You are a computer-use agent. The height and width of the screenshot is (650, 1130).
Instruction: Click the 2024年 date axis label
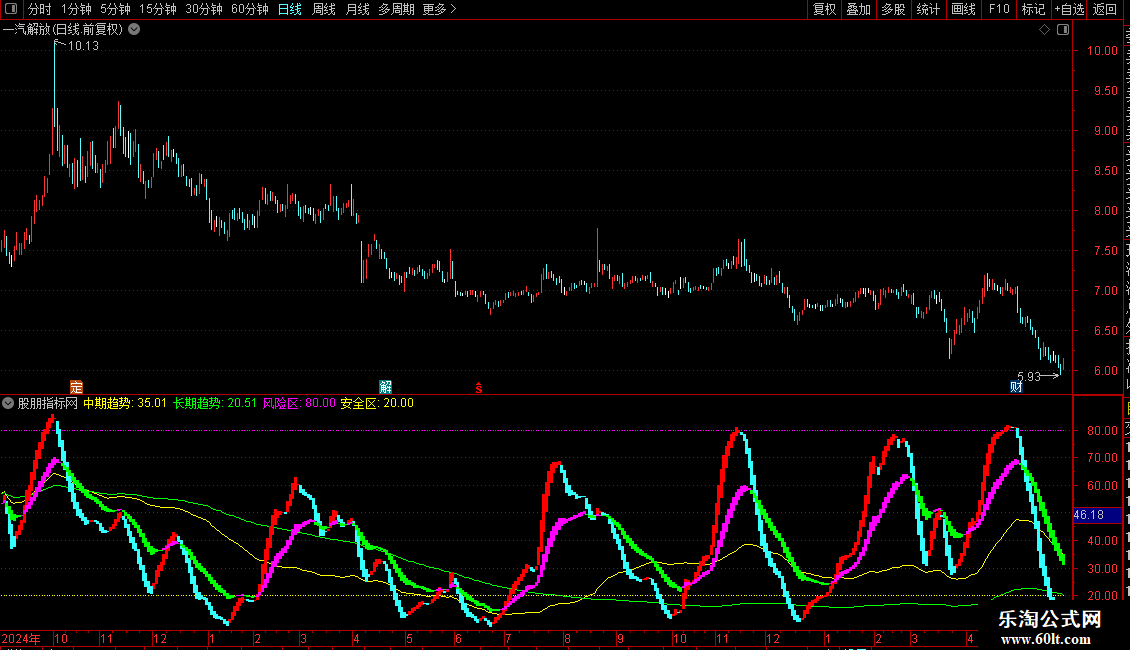pos(21,638)
